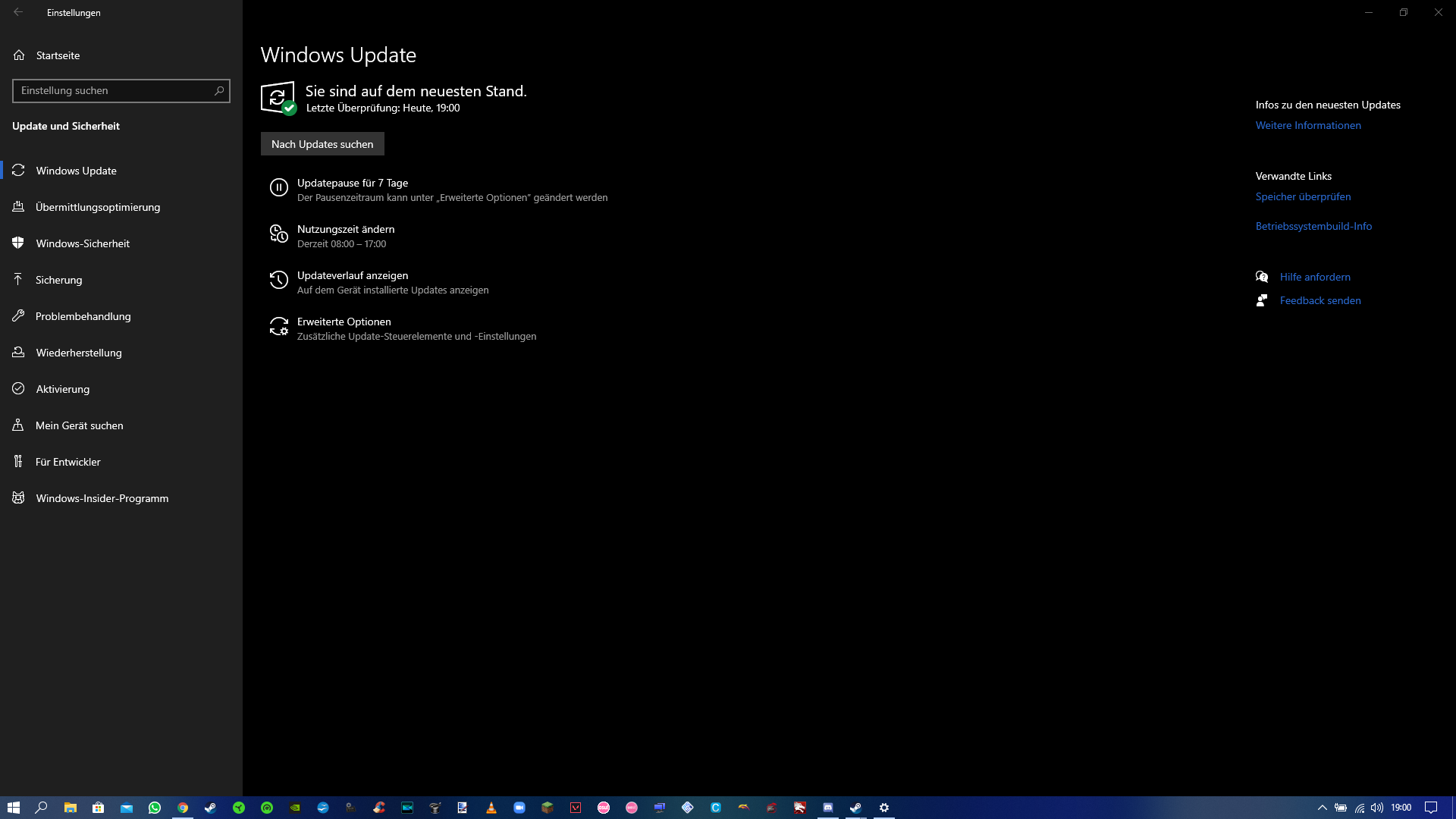The height and width of the screenshot is (819, 1456).
Task: Launch CCleaner from the taskbar
Action: point(379,808)
